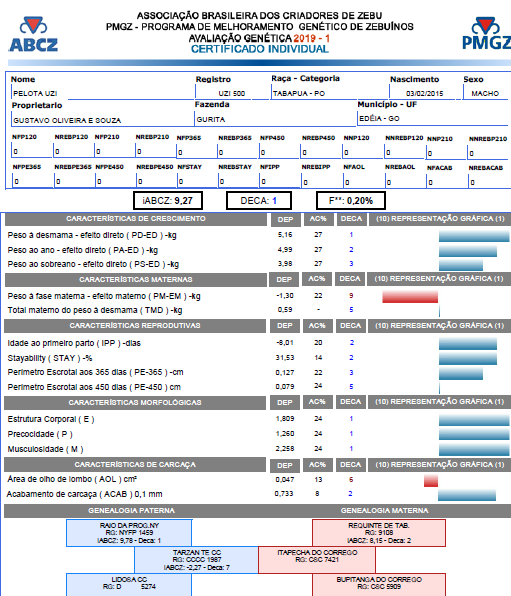Image resolution: width=511 pixels, height=596 pixels.
Task: Click the red PM-EM graph bar
Action: [x=410, y=296]
